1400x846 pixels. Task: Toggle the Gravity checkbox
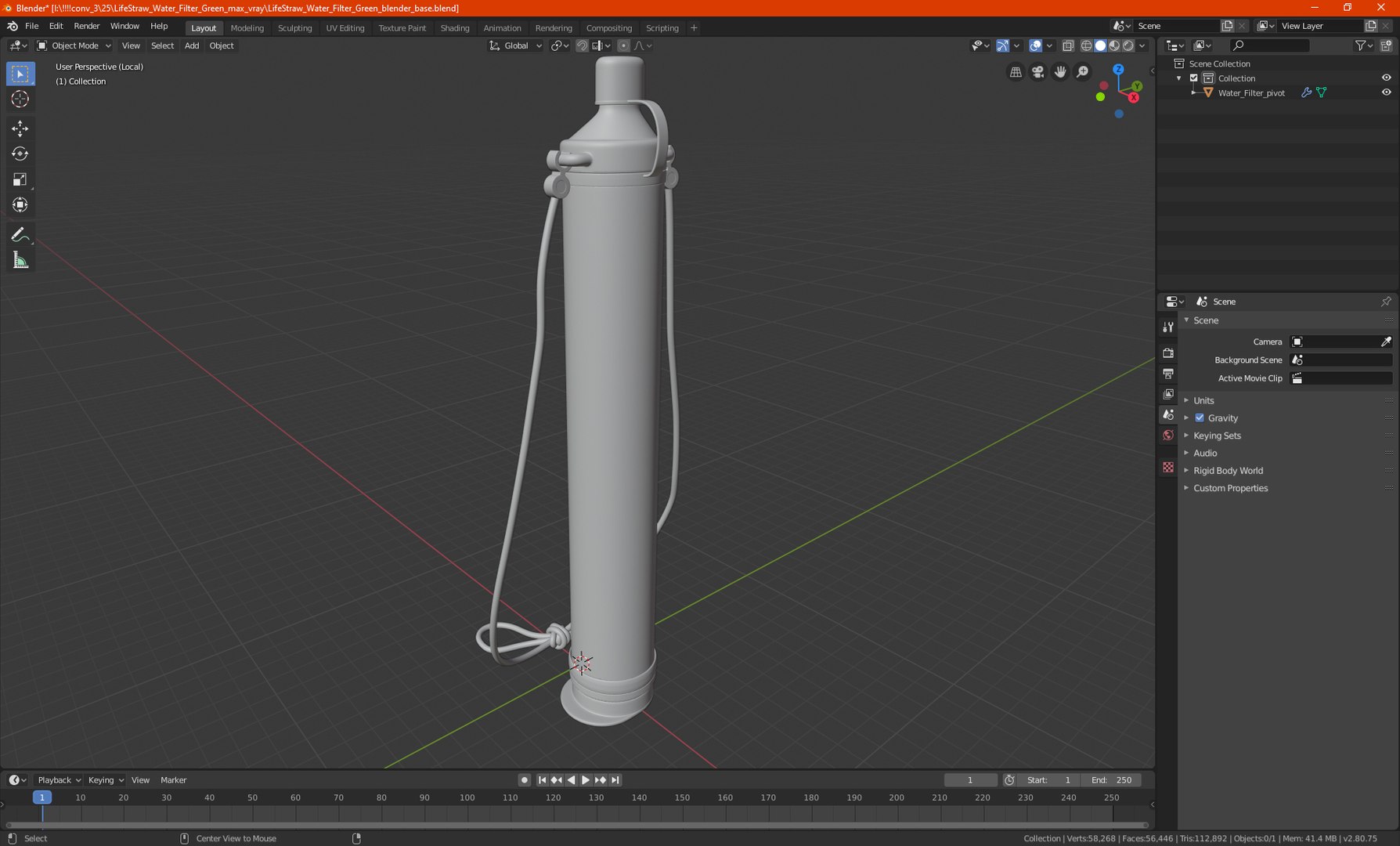[x=1200, y=418]
